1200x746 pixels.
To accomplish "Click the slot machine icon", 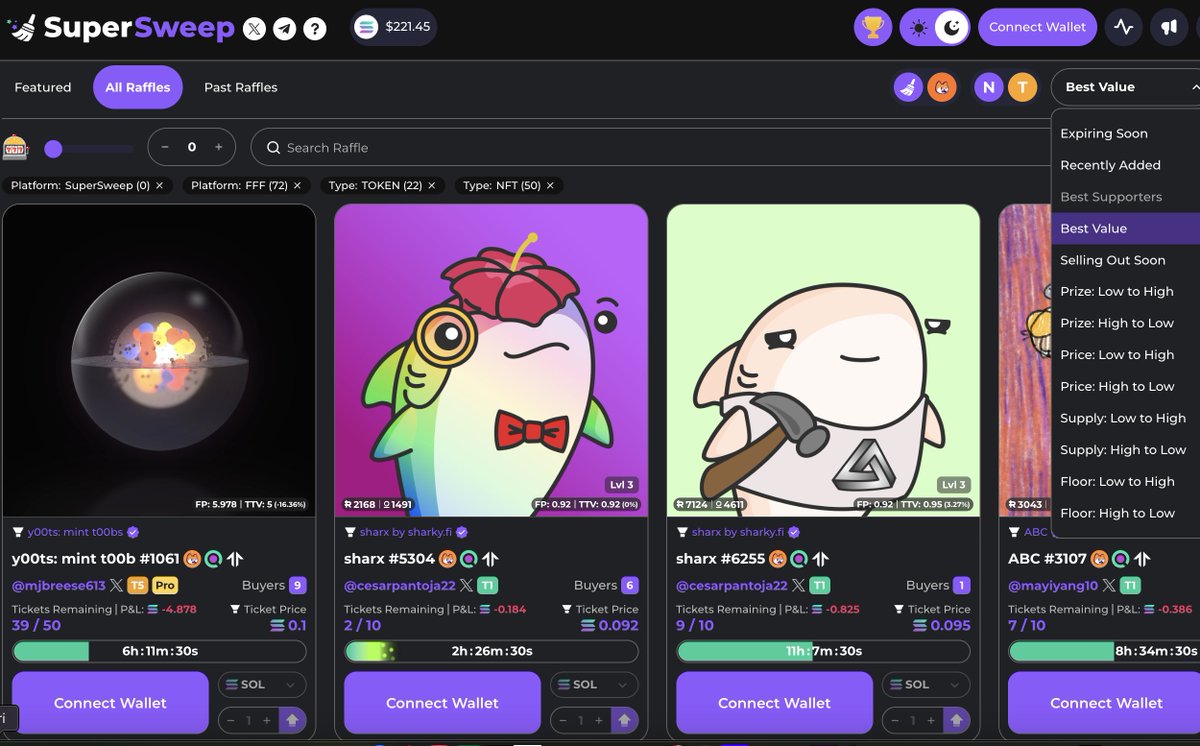I will click(16, 147).
